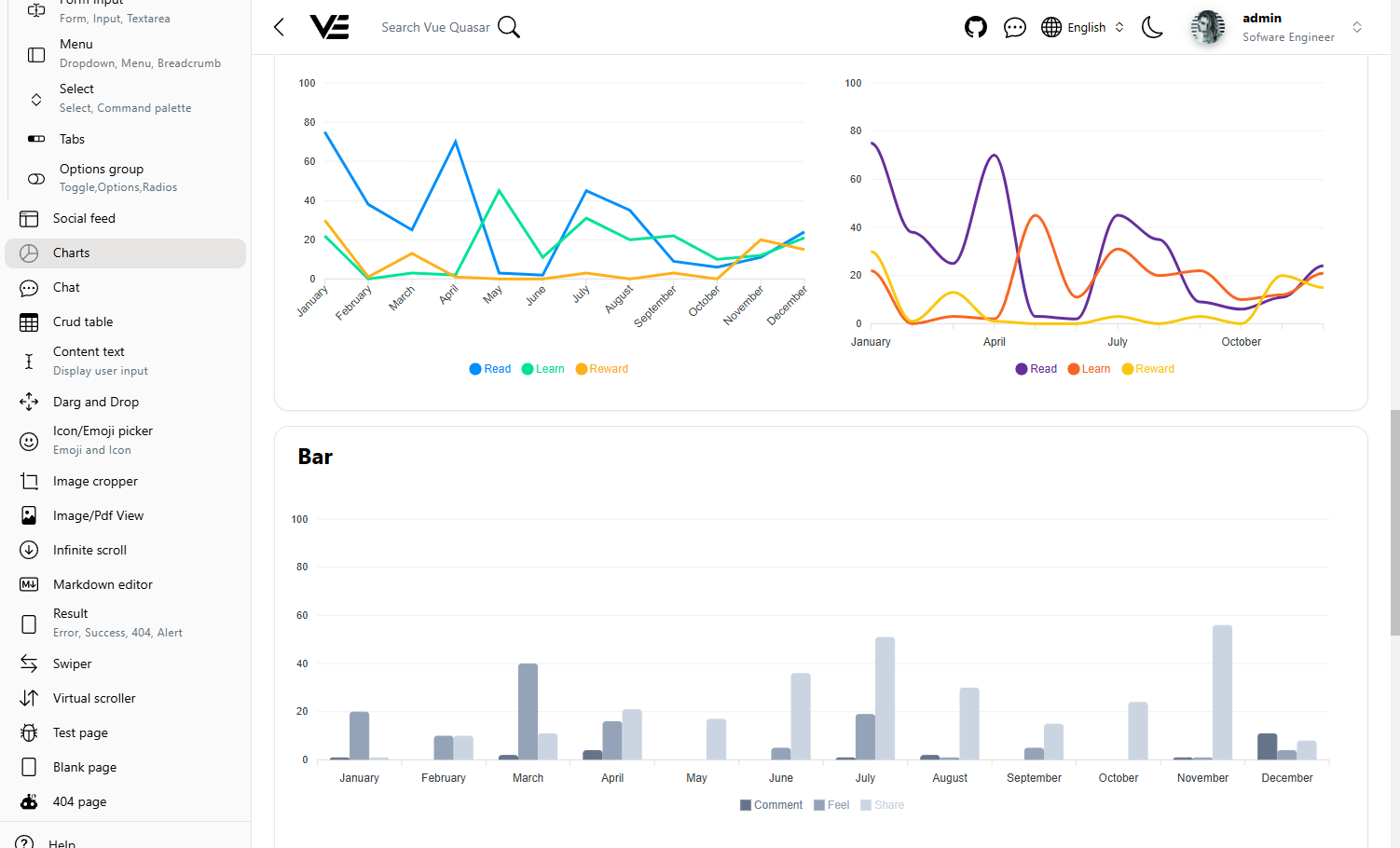This screenshot has height=848, width=1400.
Task: Open the Infinite scroll icon in sidebar
Action: (29, 550)
